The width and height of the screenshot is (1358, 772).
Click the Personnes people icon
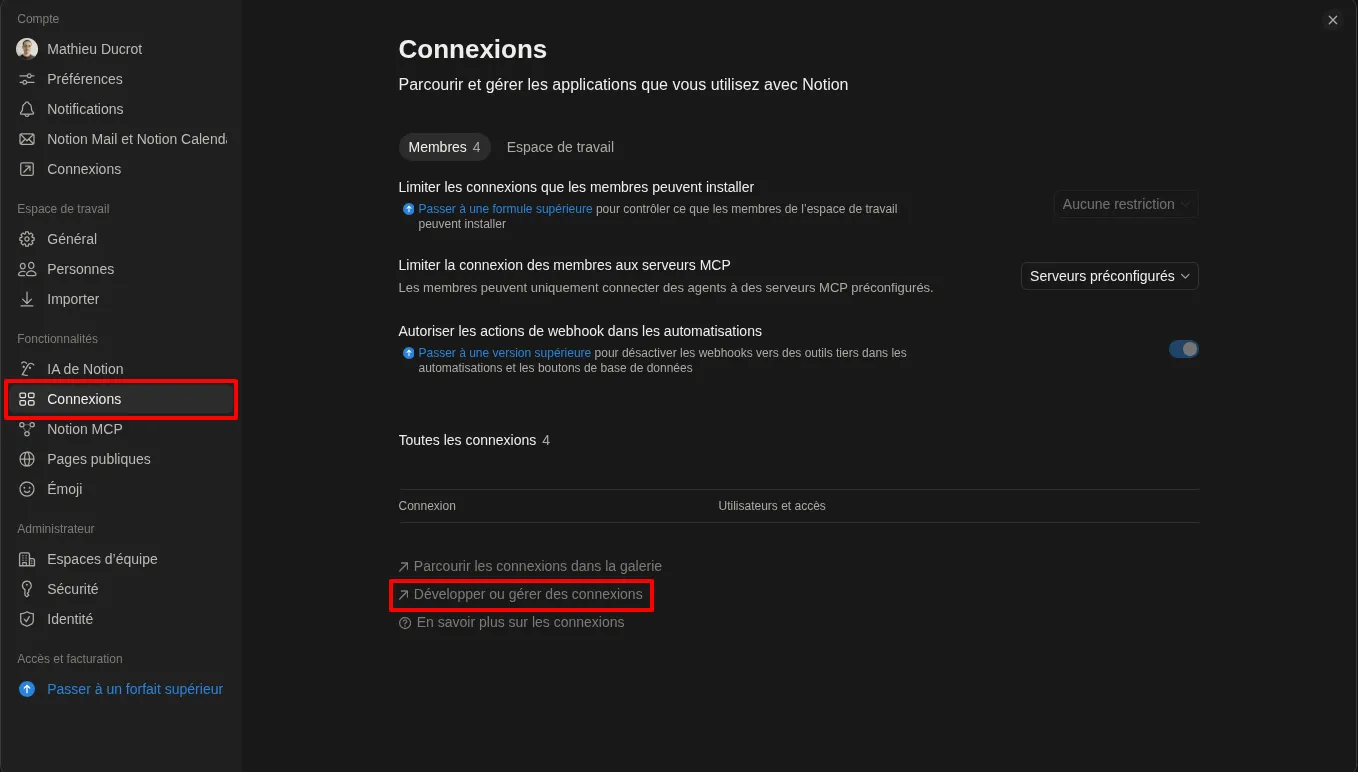point(27,269)
